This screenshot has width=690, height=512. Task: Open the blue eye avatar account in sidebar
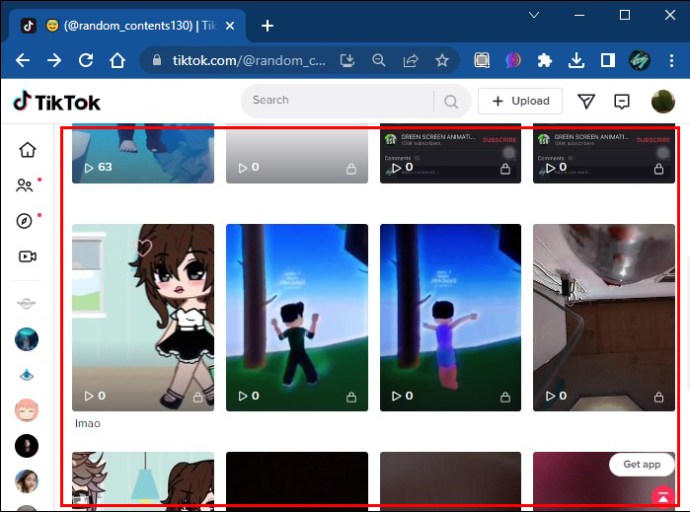(26, 375)
